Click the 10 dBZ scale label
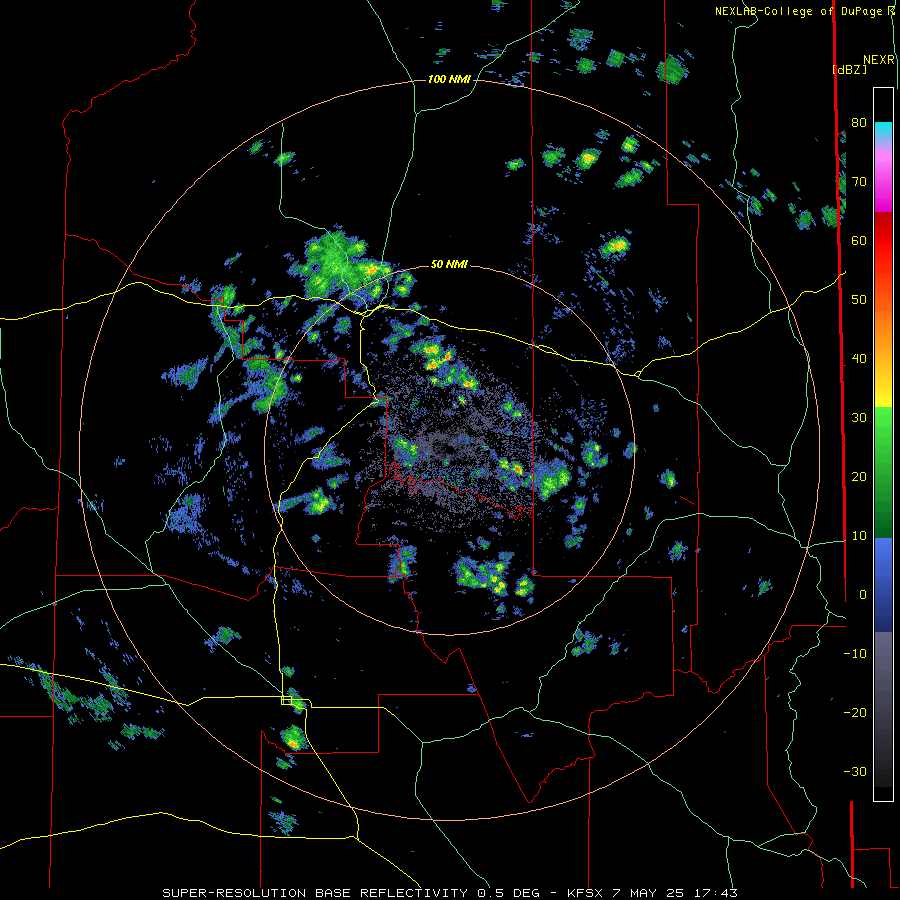 click(859, 536)
